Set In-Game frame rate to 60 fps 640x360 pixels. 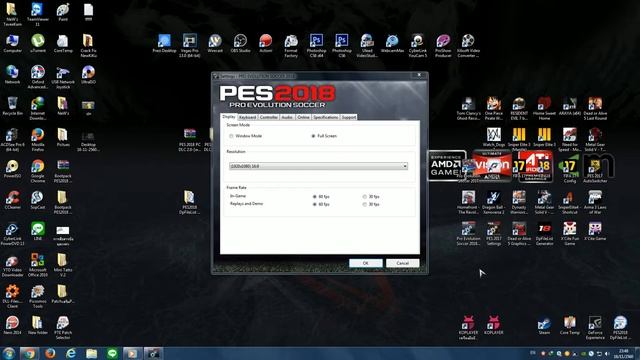[x=315, y=197]
